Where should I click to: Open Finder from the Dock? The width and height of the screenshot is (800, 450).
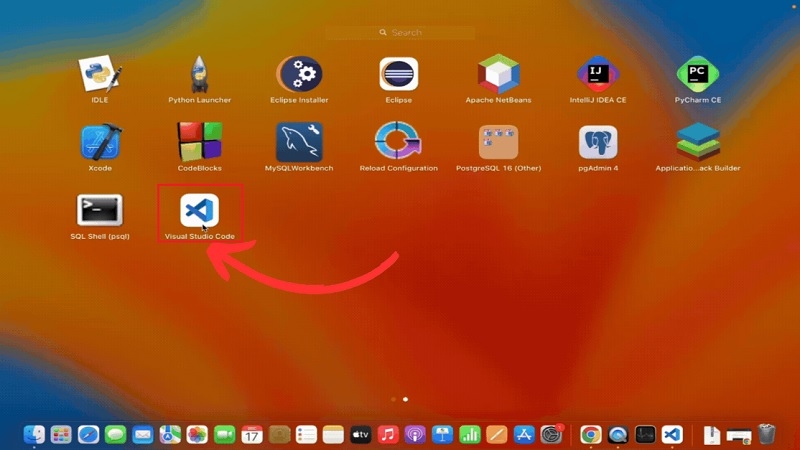[x=34, y=435]
